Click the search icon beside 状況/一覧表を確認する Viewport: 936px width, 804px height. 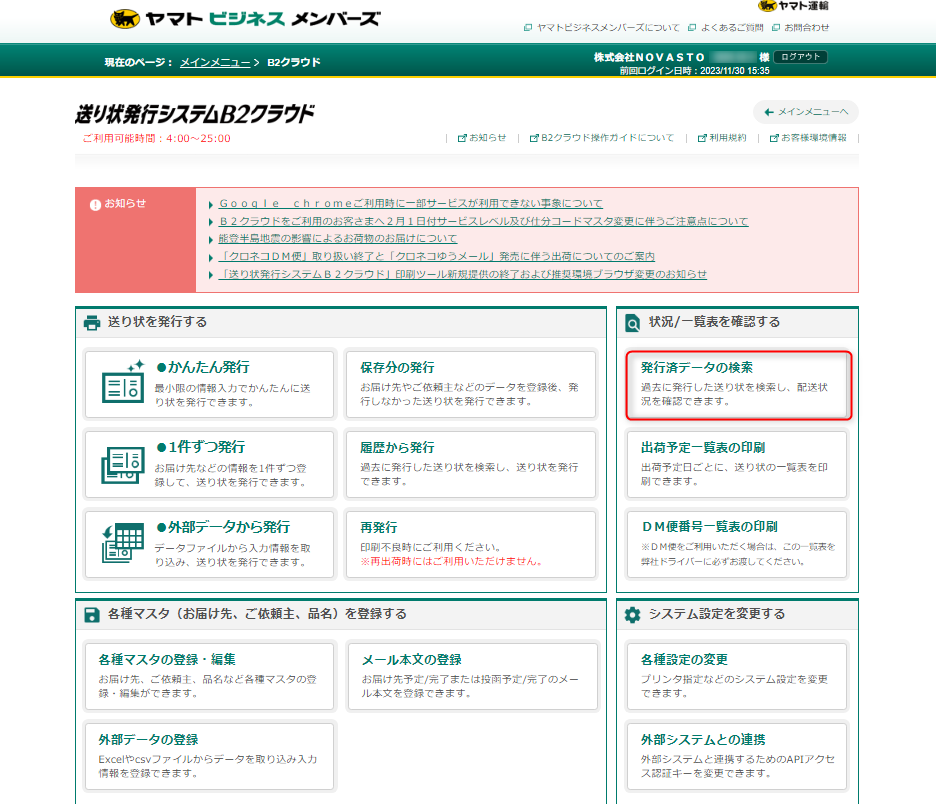click(633, 322)
